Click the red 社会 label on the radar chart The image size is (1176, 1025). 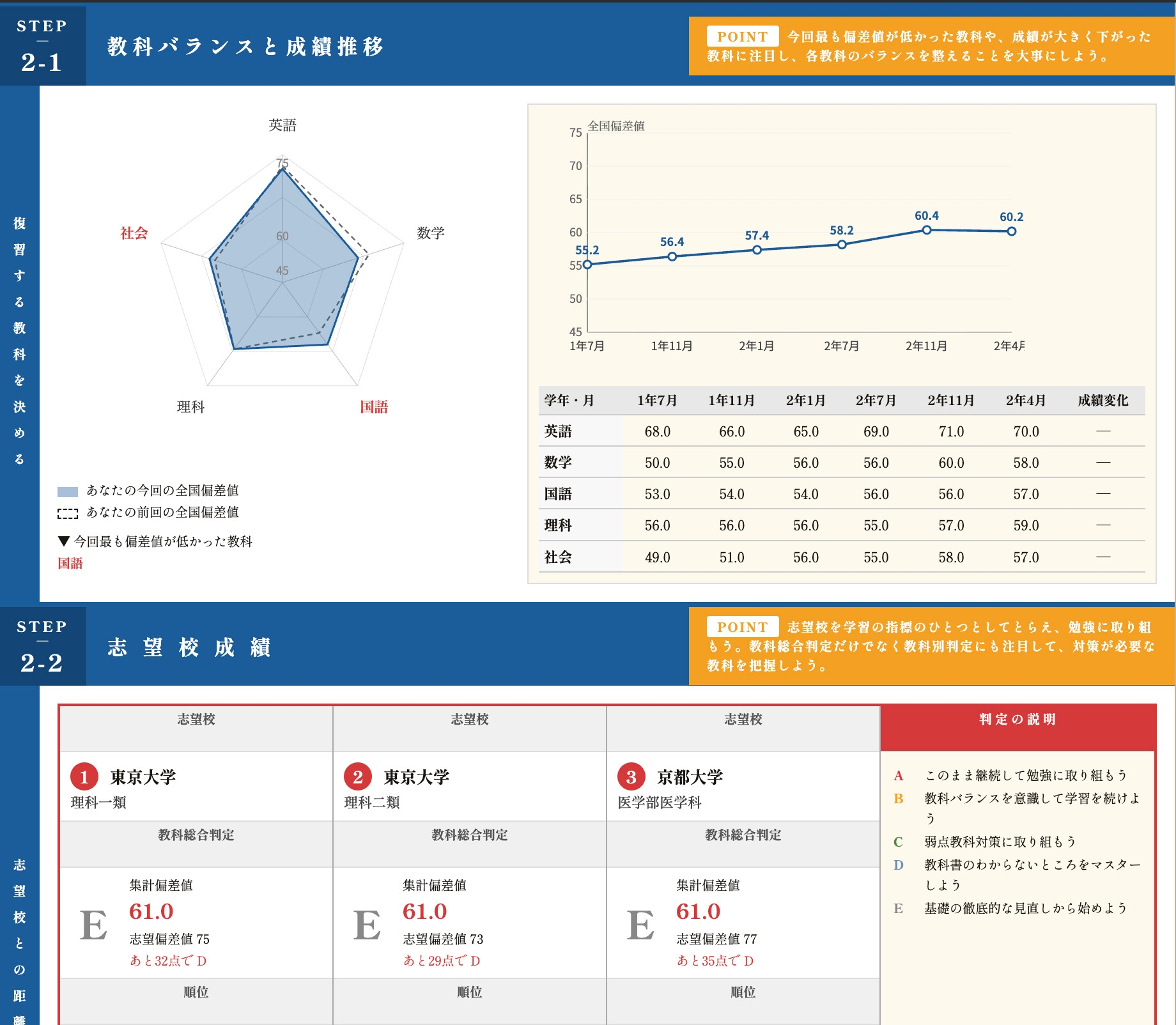(134, 233)
